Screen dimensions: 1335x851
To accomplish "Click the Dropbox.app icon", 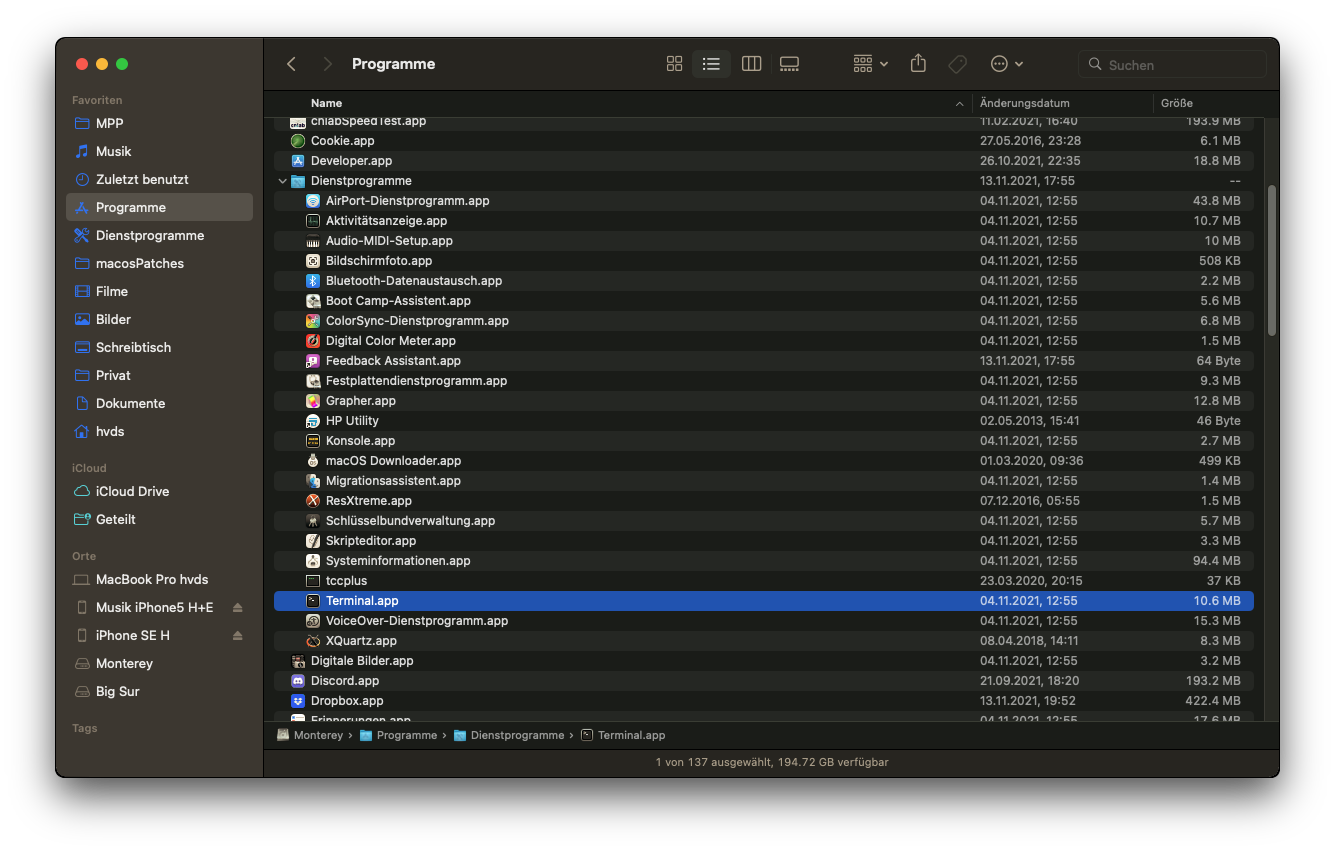I will [297, 701].
